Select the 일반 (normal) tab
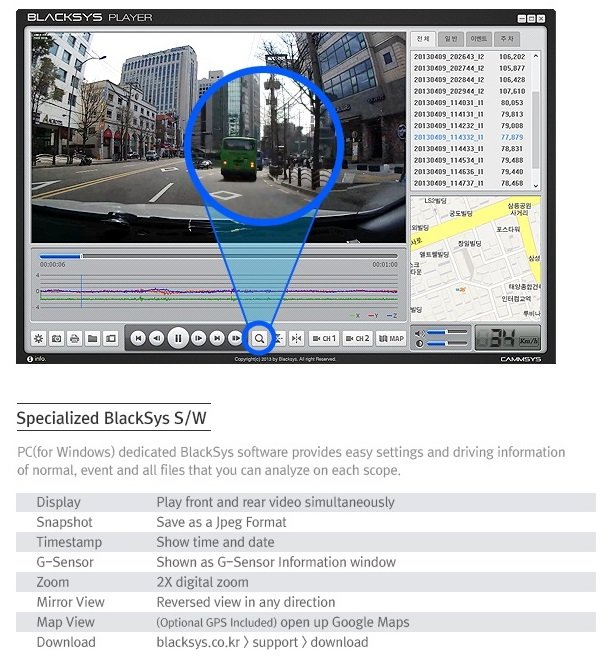This screenshot has height=658, width=607. point(451,39)
